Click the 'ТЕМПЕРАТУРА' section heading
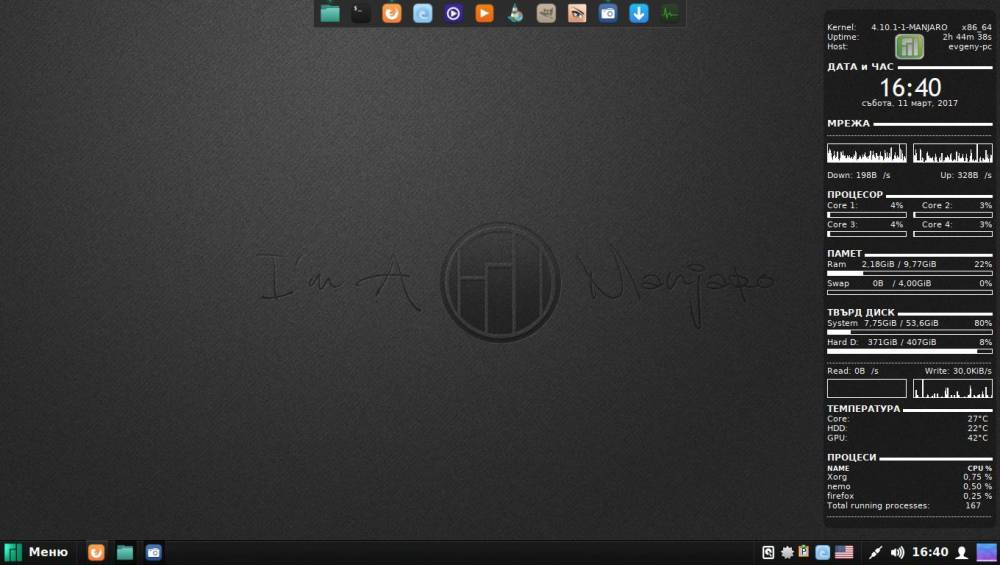Screen dimensions: 1000x565 864,409
